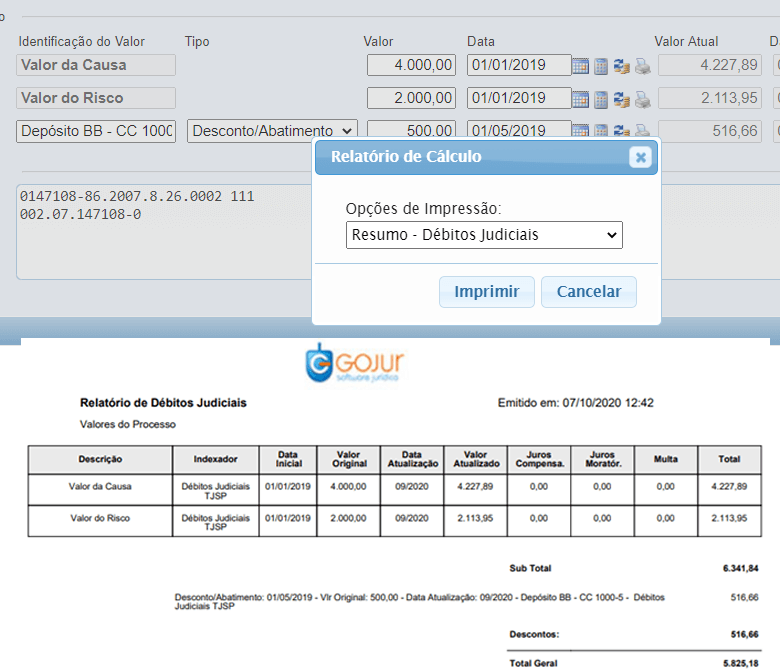780x669 pixels.
Task: Click the Juros Compensa. table header
Action: pos(539,459)
